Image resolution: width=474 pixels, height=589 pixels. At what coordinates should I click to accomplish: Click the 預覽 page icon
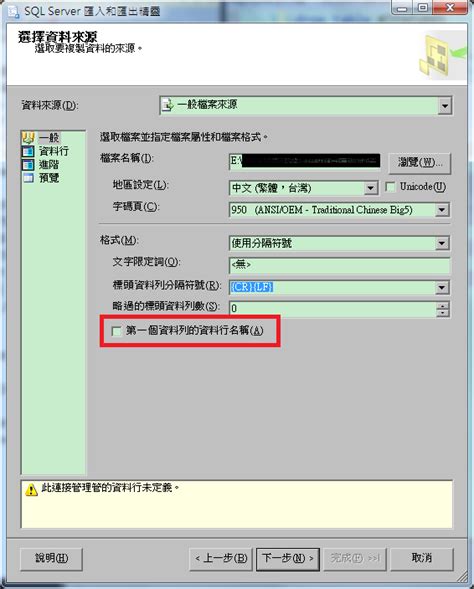point(28,178)
